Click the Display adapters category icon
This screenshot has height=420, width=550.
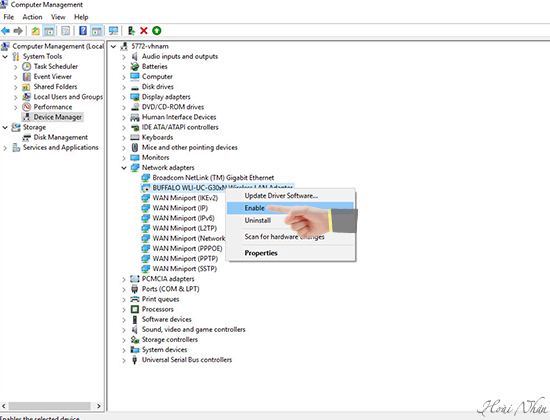click(x=135, y=97)
